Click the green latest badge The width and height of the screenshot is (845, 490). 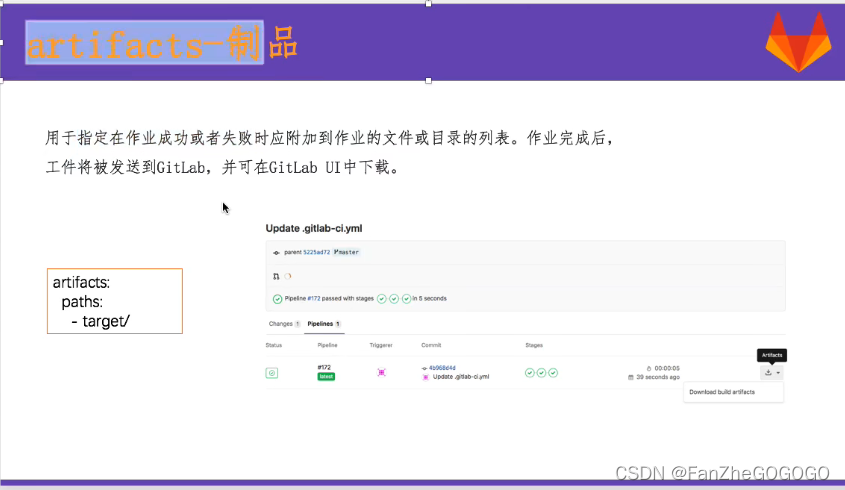[x=326, y=376]
